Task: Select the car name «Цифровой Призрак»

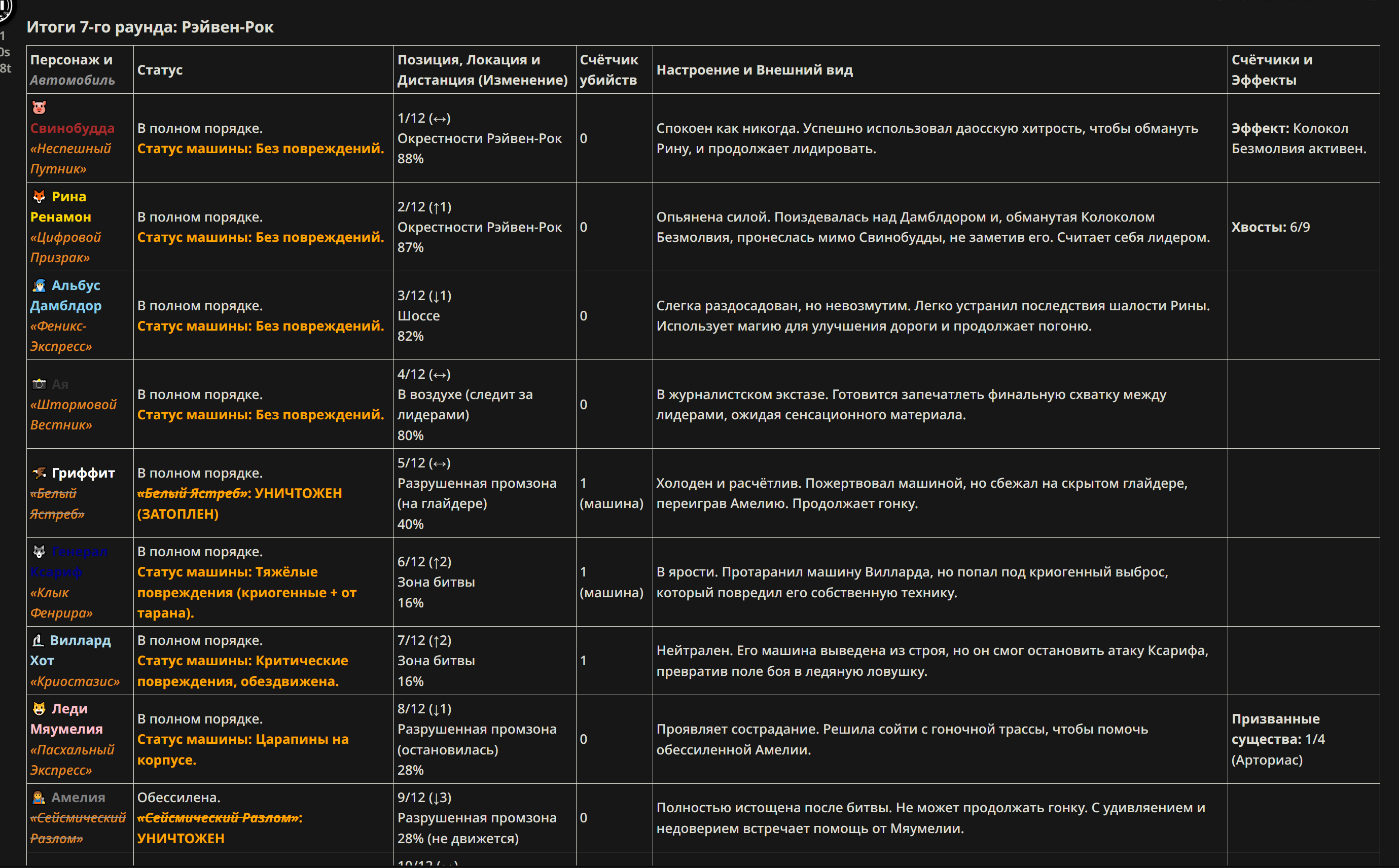Action: pyautogui.click(x=65, y=247)
